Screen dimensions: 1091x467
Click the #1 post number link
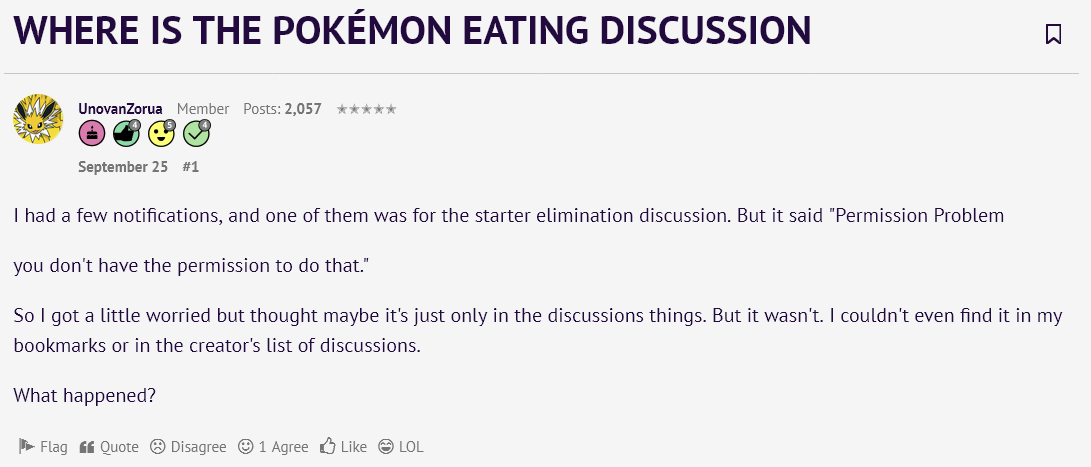(191, 167)
